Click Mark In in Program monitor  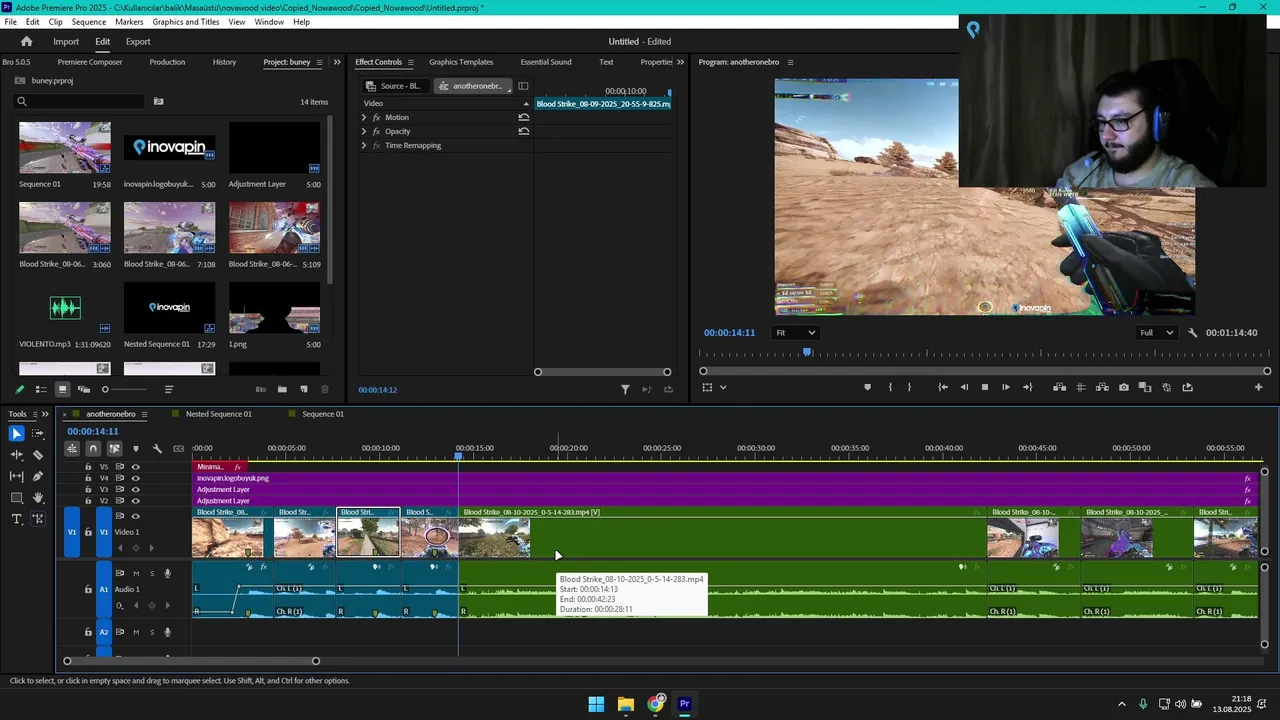tap(890, 387)
